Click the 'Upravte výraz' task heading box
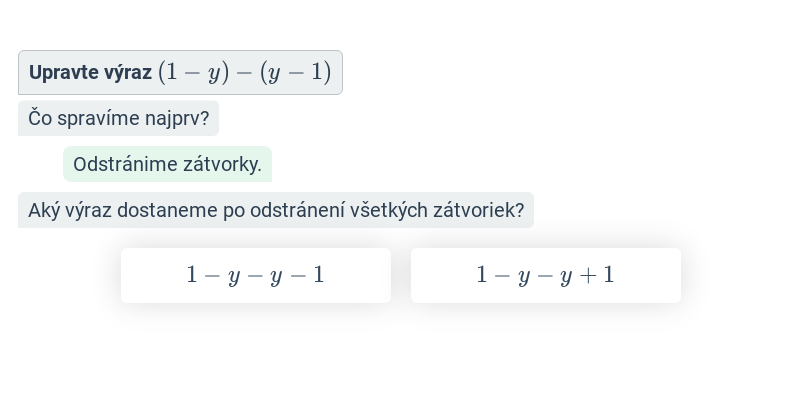The width and height of the screenshot is (800, 400). click(180, 72)
